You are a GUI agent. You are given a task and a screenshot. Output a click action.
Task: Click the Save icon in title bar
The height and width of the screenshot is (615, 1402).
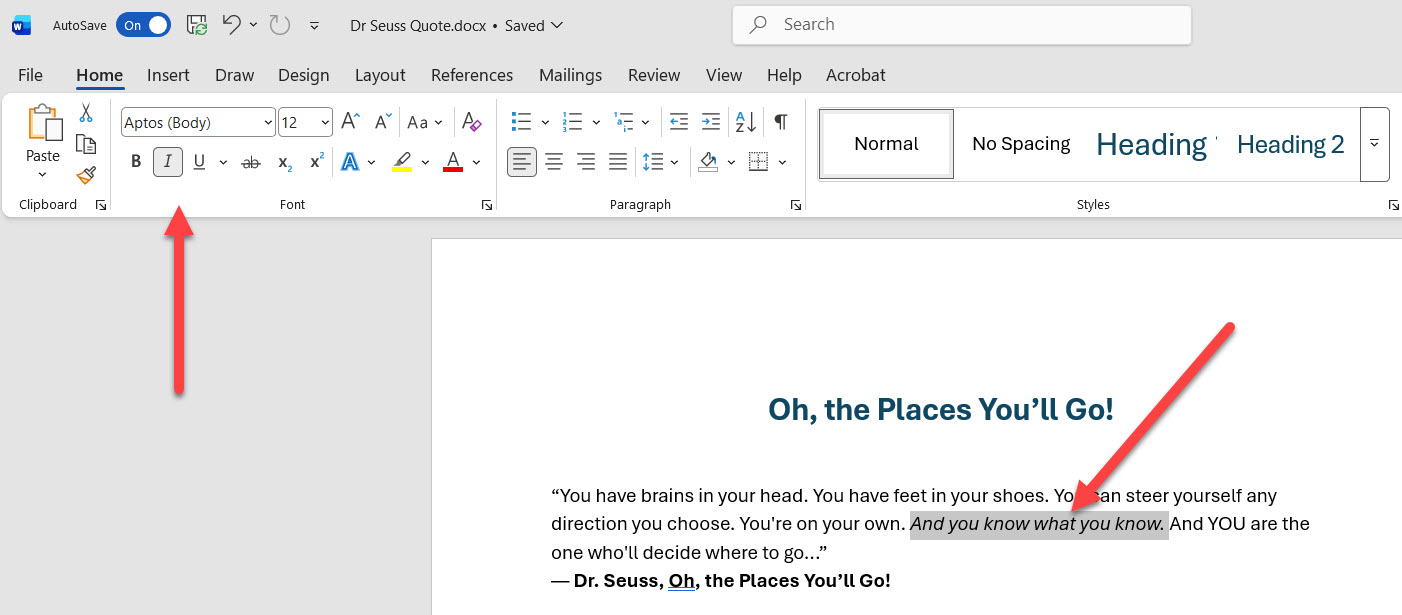point(197,25)
